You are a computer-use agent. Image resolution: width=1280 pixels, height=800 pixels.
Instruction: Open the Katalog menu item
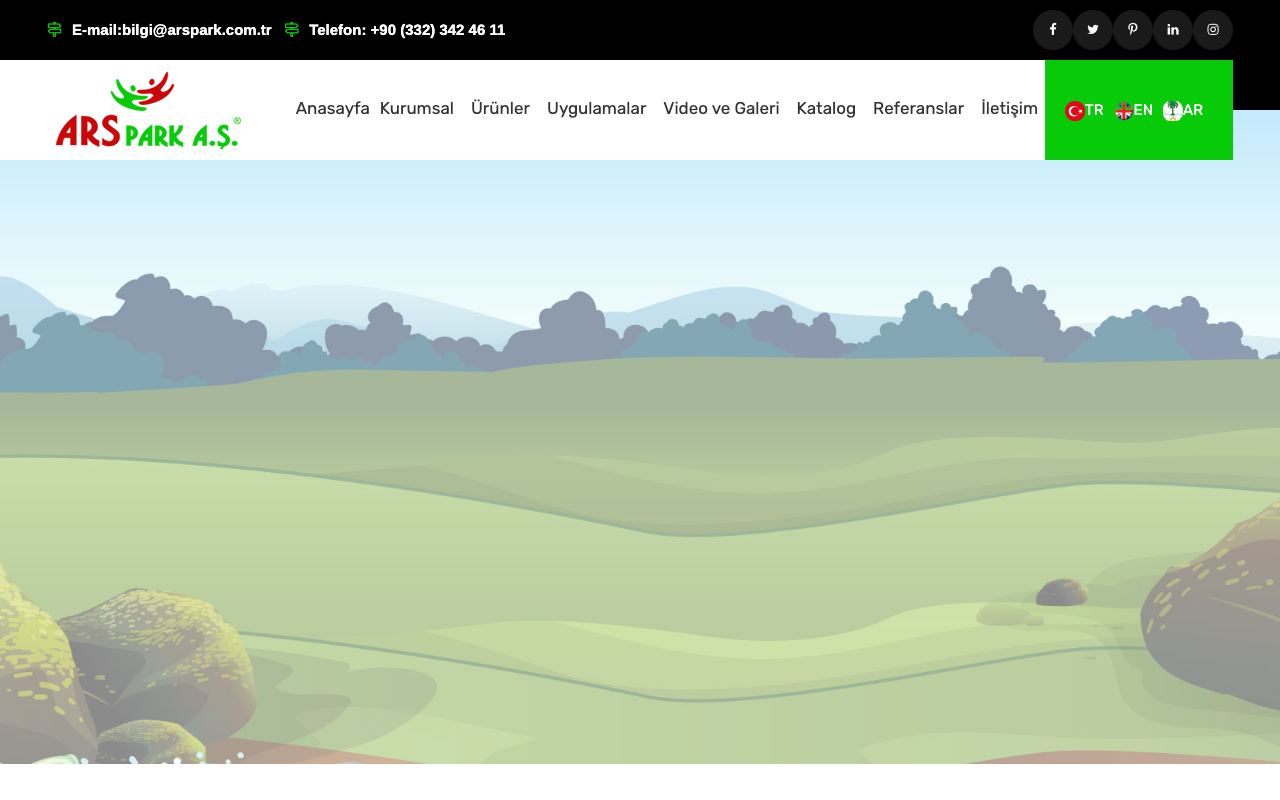tap(826, 108)
